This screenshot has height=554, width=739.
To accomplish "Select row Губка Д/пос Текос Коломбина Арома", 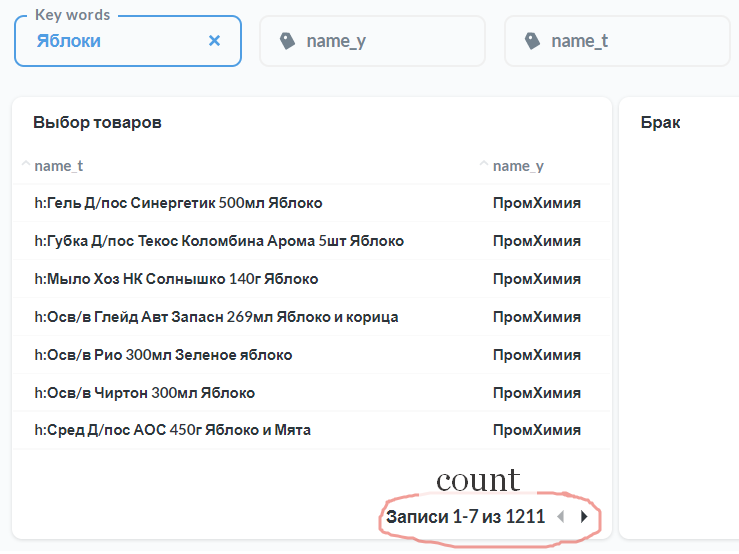I will (x=312, y=241).
